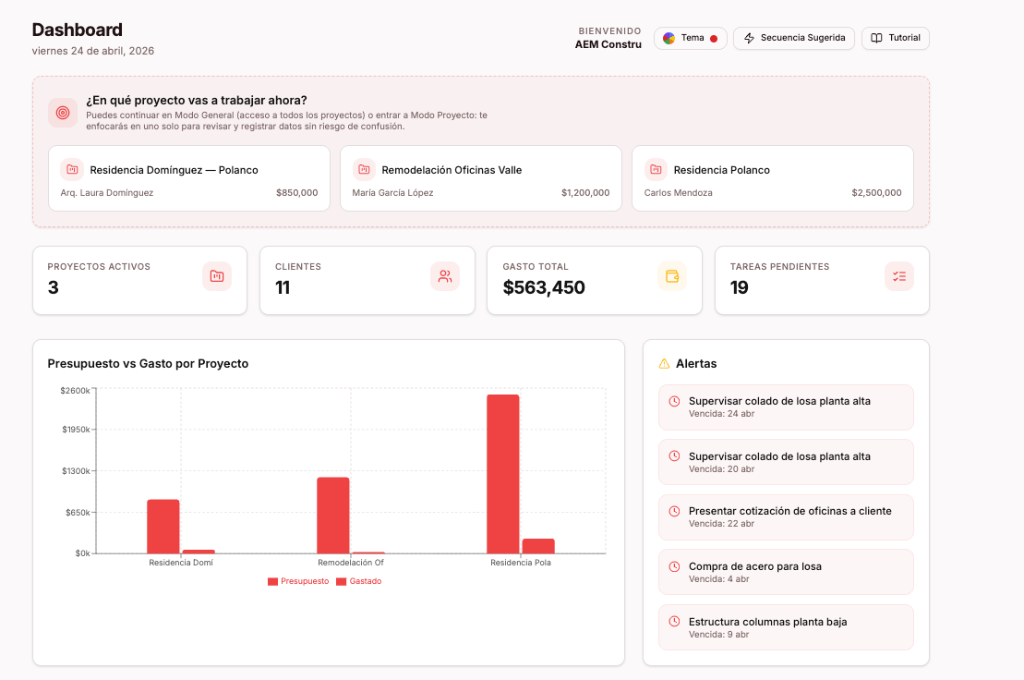Screen dimensions: 1024x680
Task: Click clock icon of Estructura columnas alert
Action: (x=675, y=621)
